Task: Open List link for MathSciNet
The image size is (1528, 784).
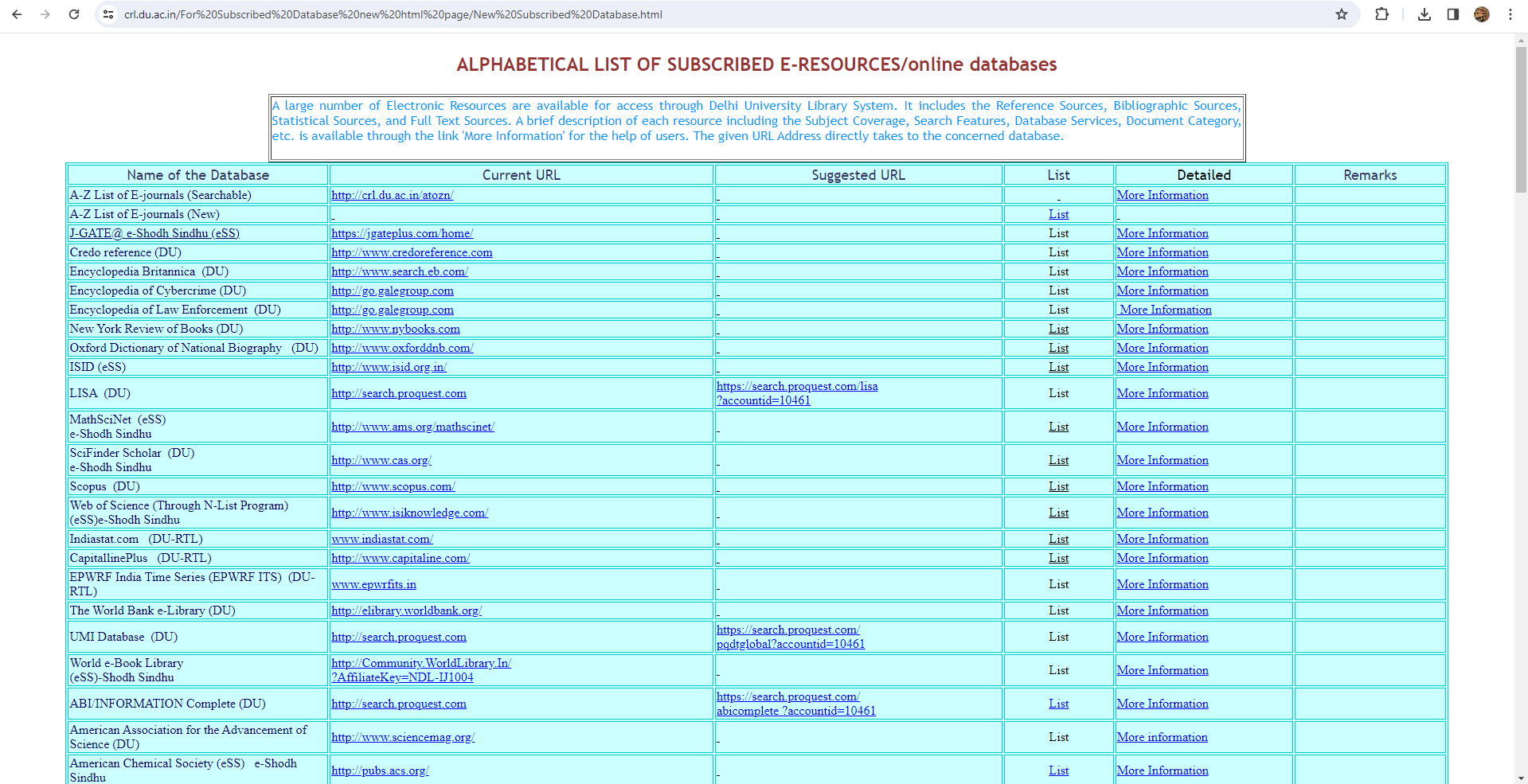Action: (1059, 427)
